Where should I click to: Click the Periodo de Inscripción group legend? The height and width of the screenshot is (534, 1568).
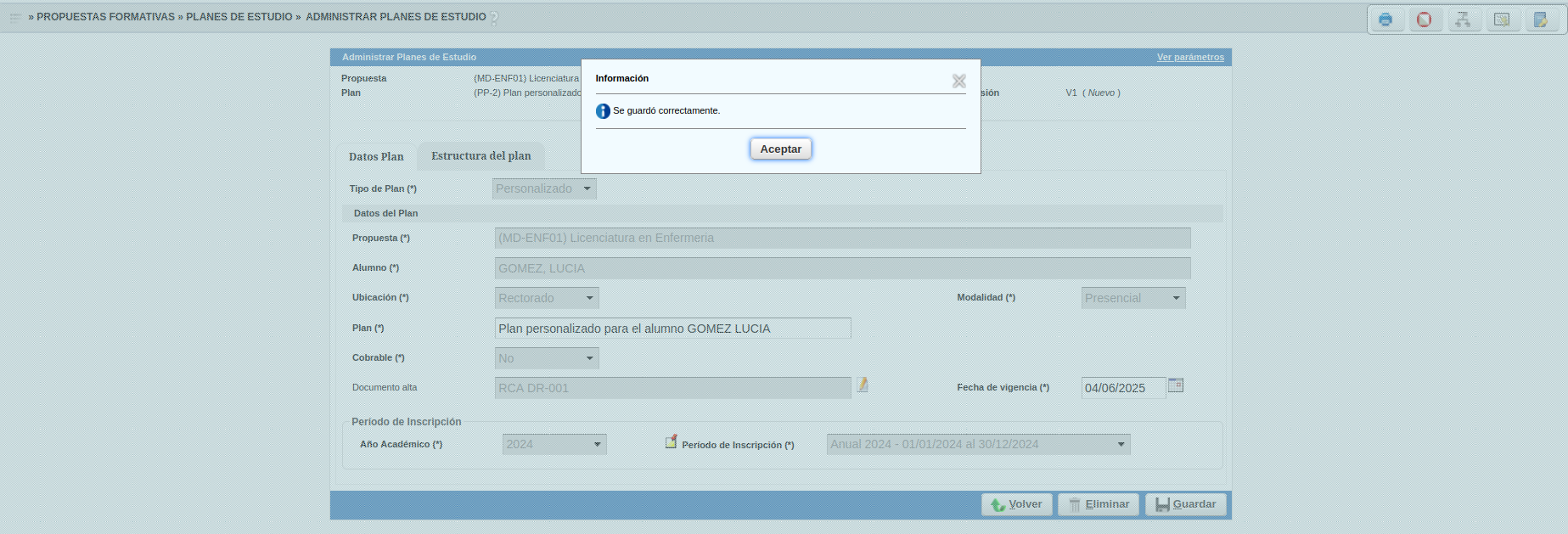(407, 422)
